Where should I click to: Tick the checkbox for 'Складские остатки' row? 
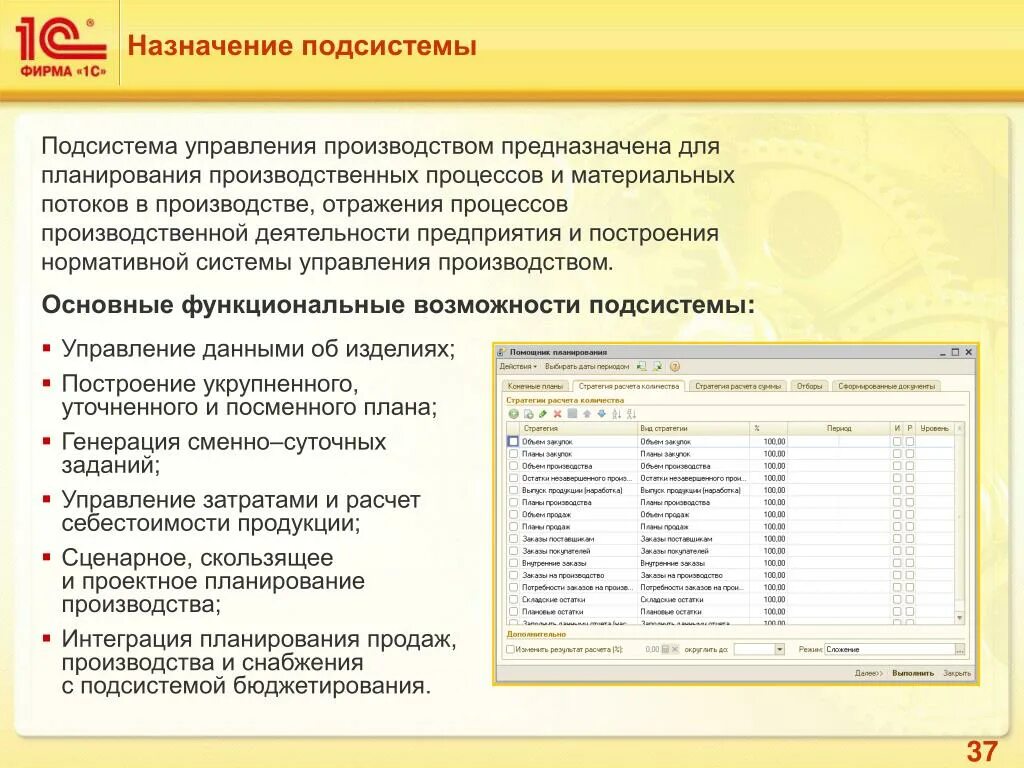[x=513, y=600]
